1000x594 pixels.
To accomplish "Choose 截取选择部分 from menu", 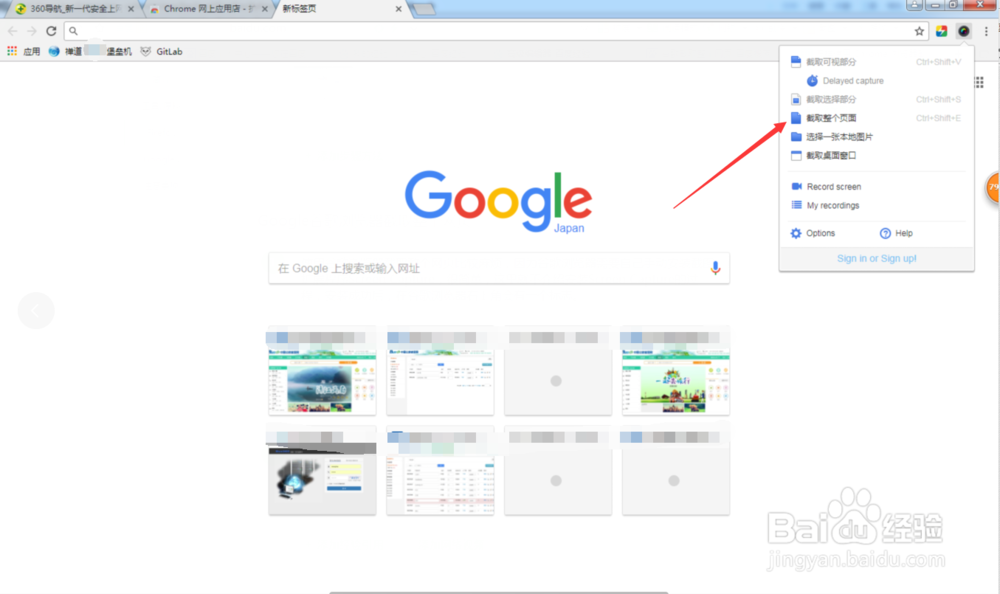I will (x=876, y=100).
